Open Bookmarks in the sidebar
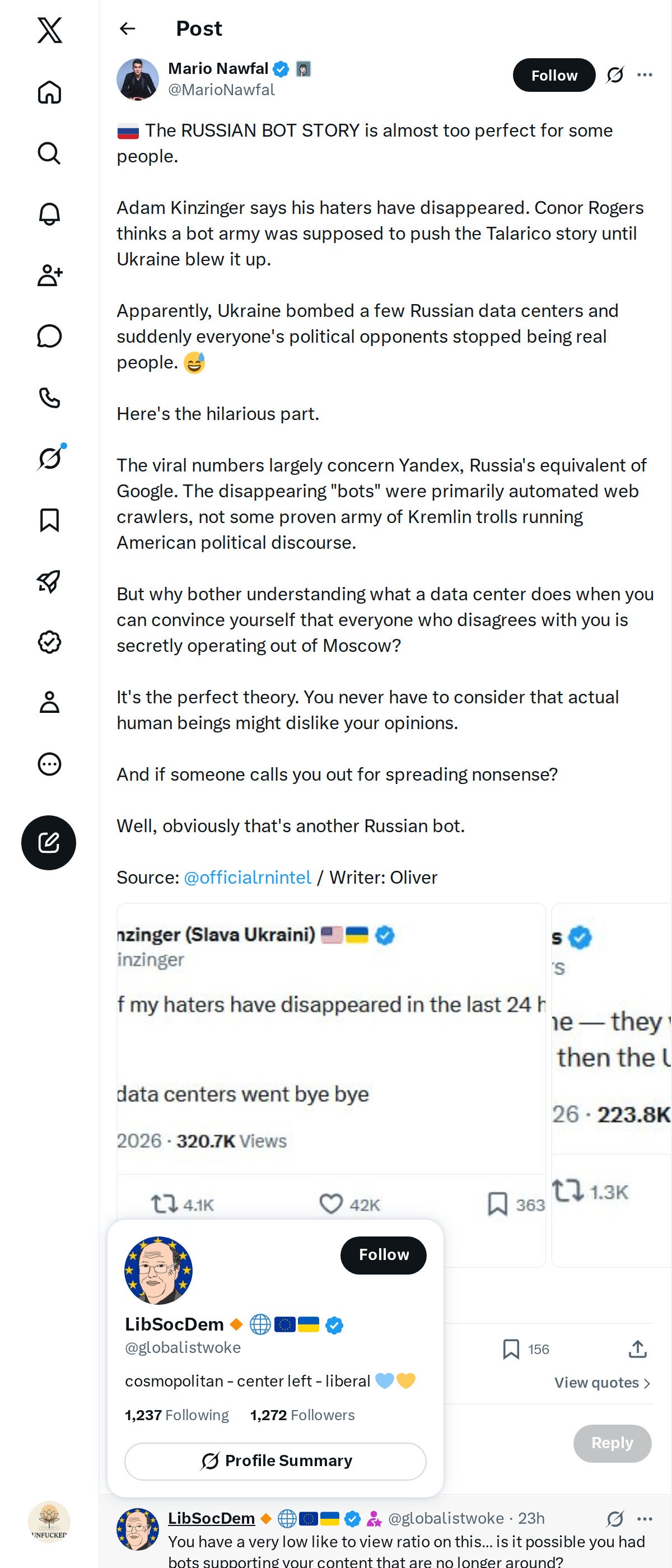672x1568 pixels. pos(49,520)
